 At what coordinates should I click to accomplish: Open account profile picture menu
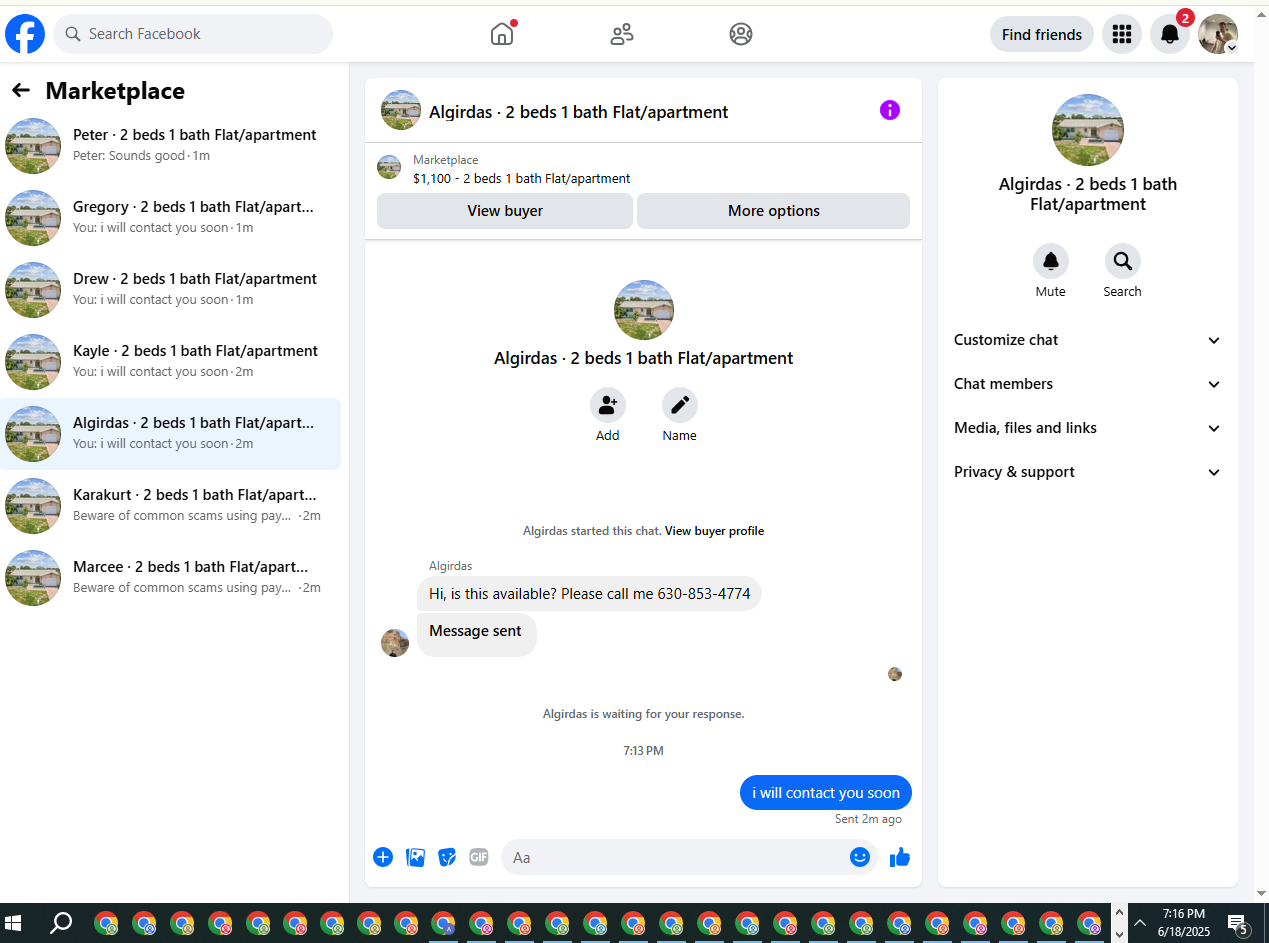pos(1218,34)
